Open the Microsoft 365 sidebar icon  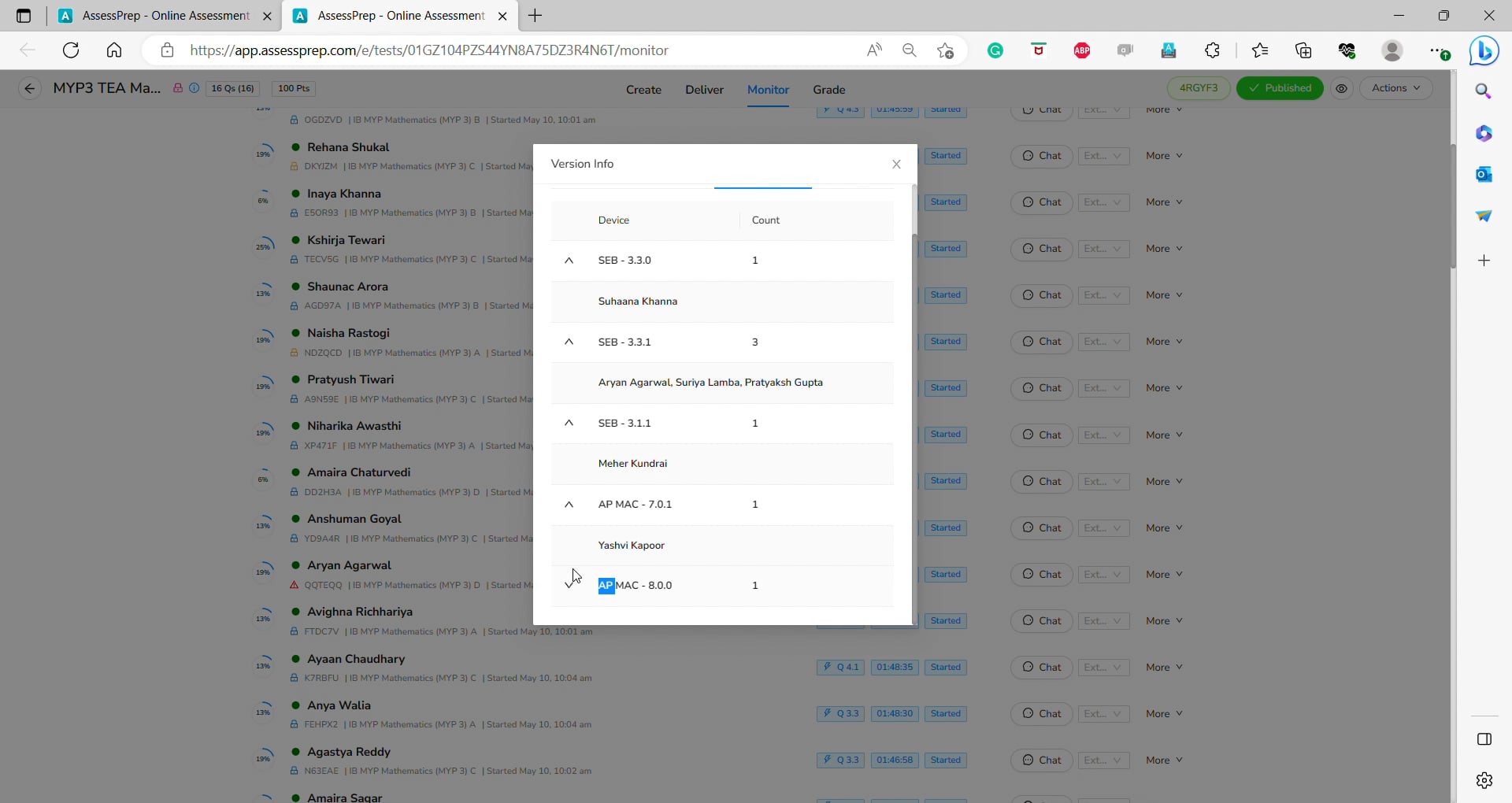[x=1484, y=133]
